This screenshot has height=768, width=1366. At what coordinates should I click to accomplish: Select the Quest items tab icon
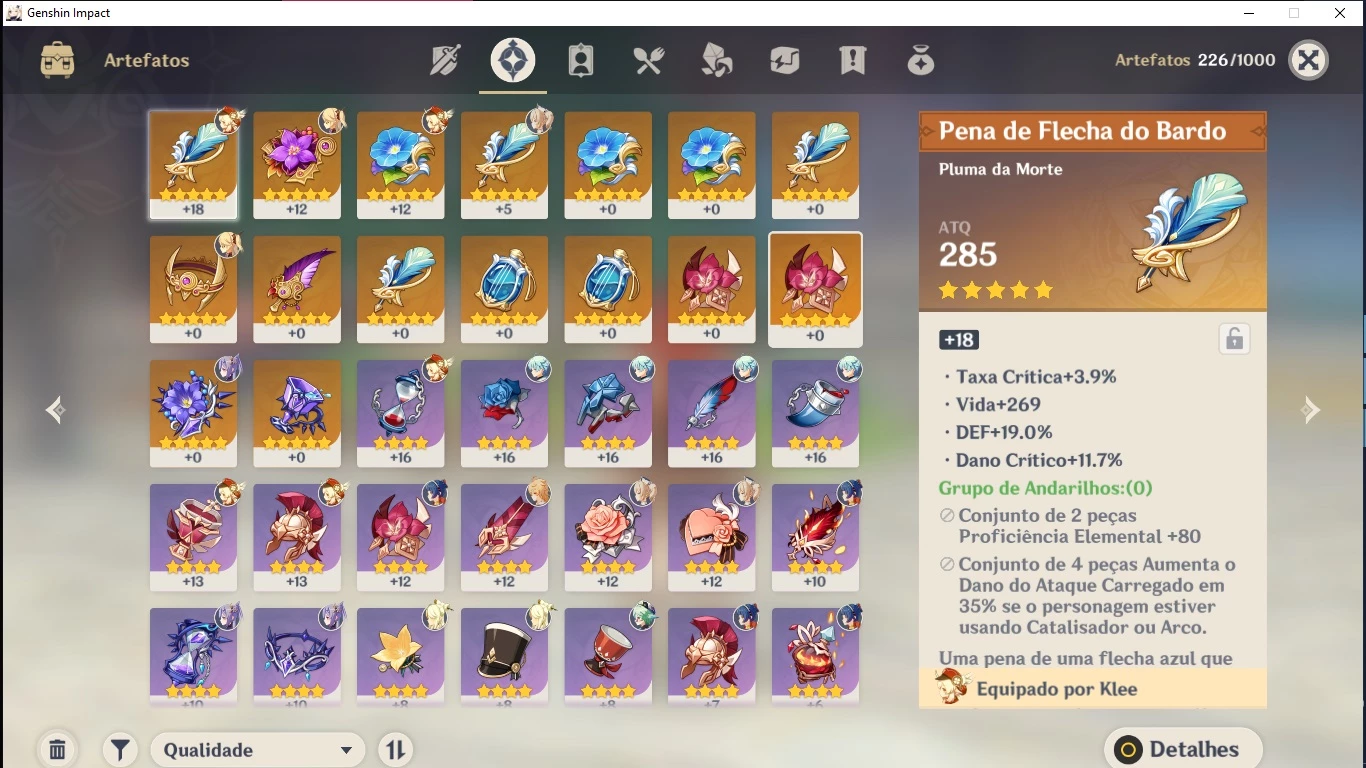point(853,60)
